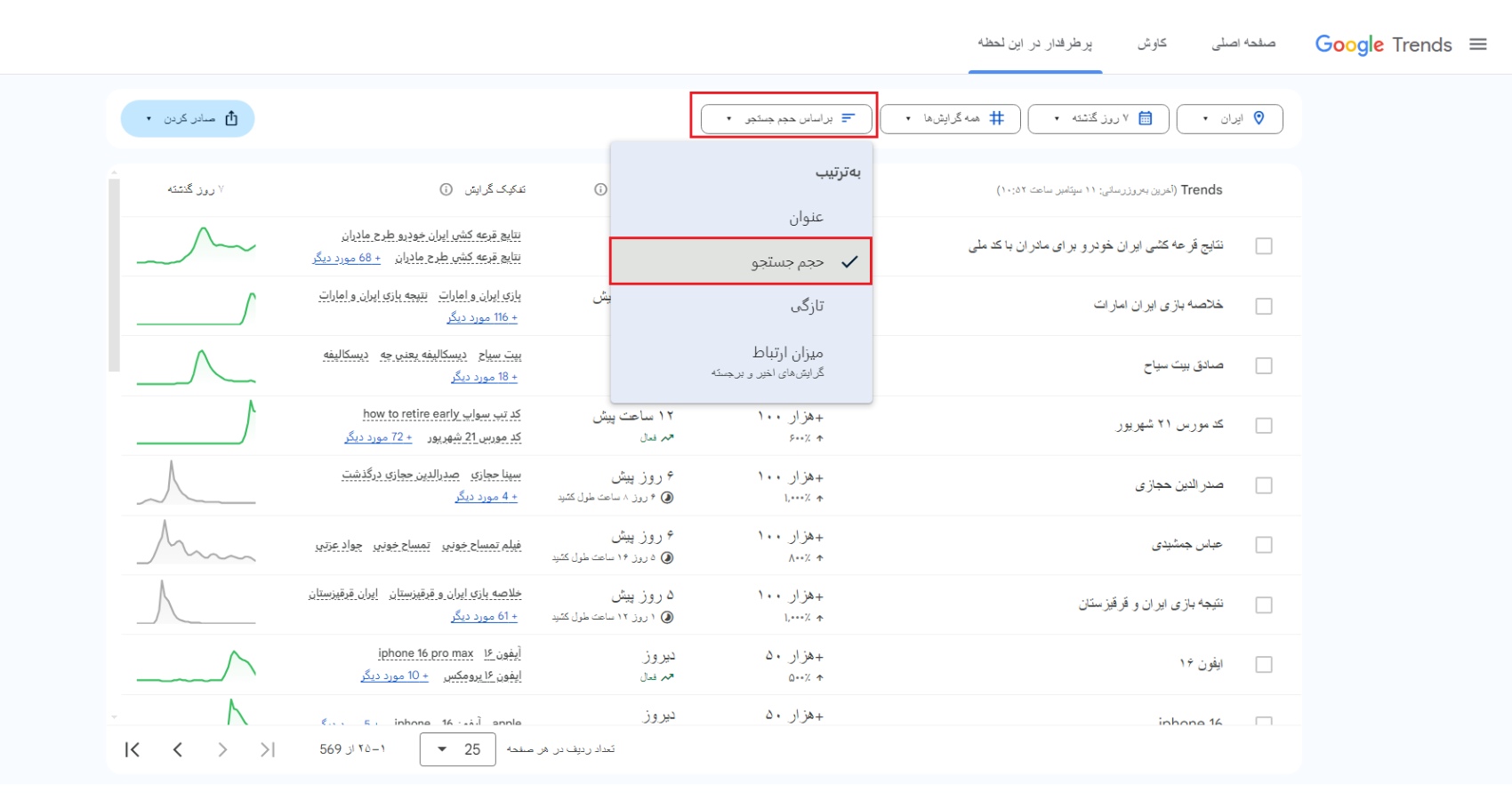Image resolution: width=1512 pixels, height=800 pixels.
Task: Click the table's vertical scrollbar
Action: click(x=114, y=275)
